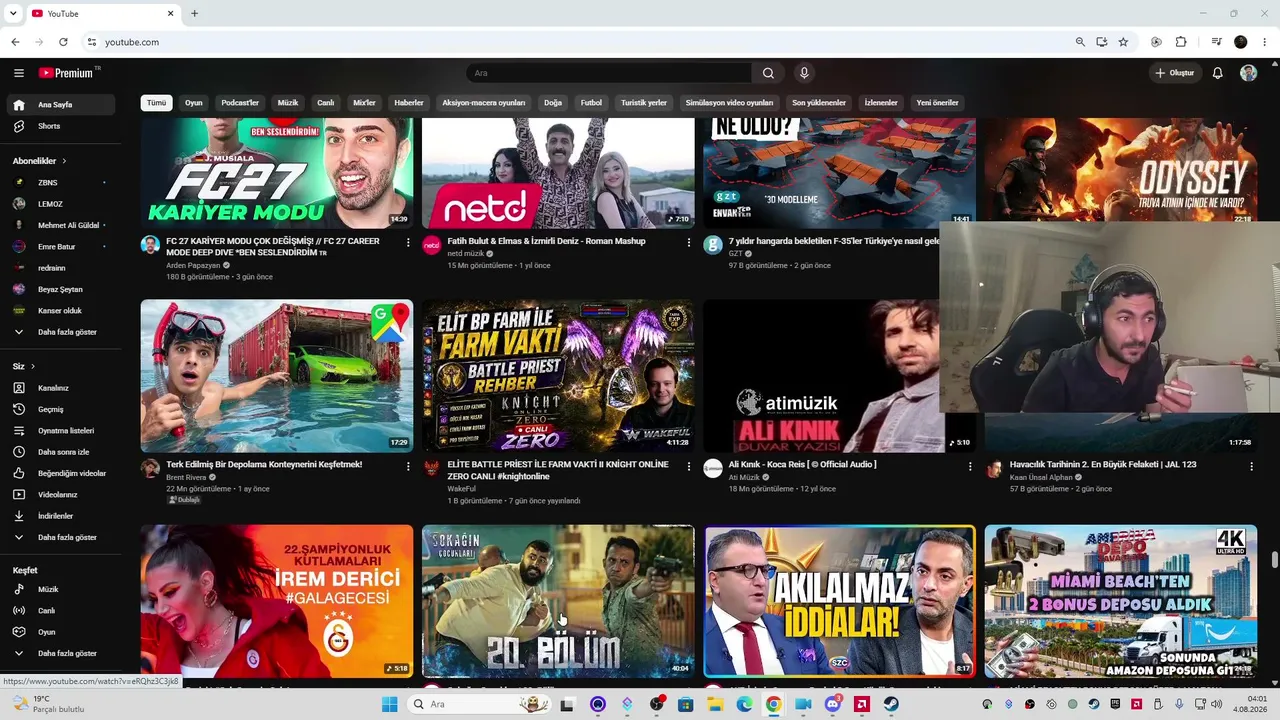Click the search magnifier button

coord(768,73)
